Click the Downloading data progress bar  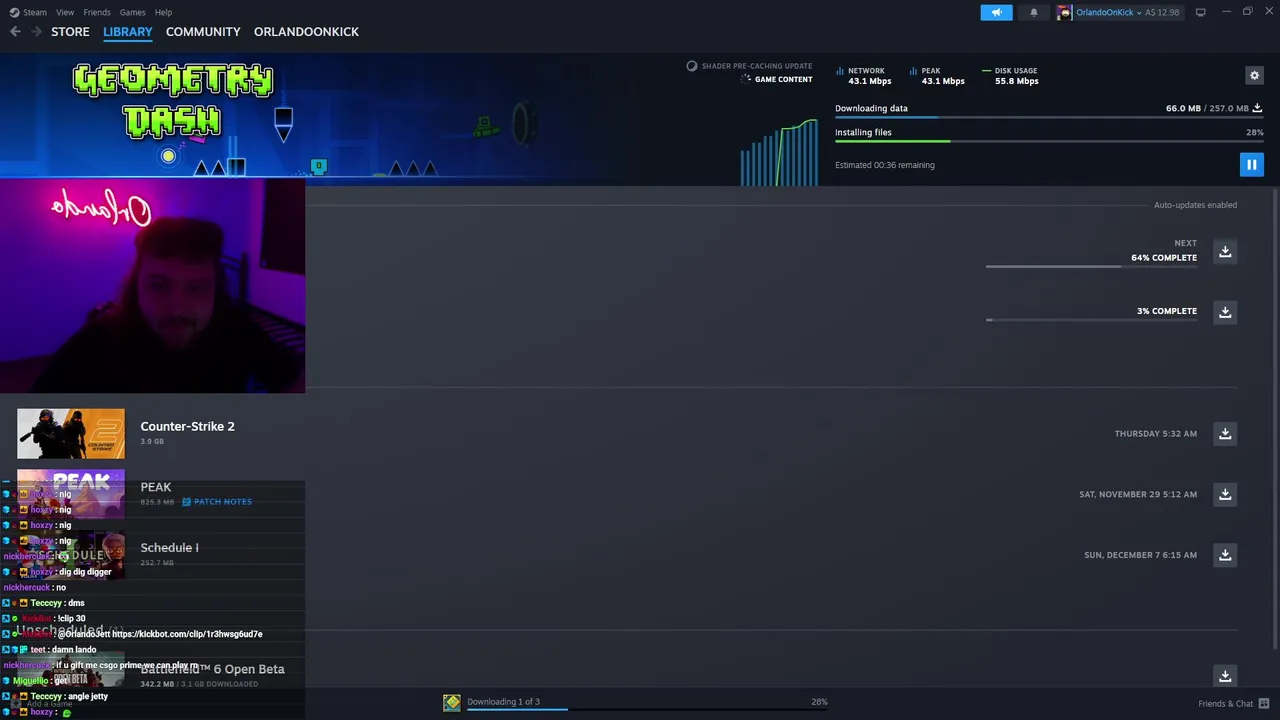(1049, 118)
